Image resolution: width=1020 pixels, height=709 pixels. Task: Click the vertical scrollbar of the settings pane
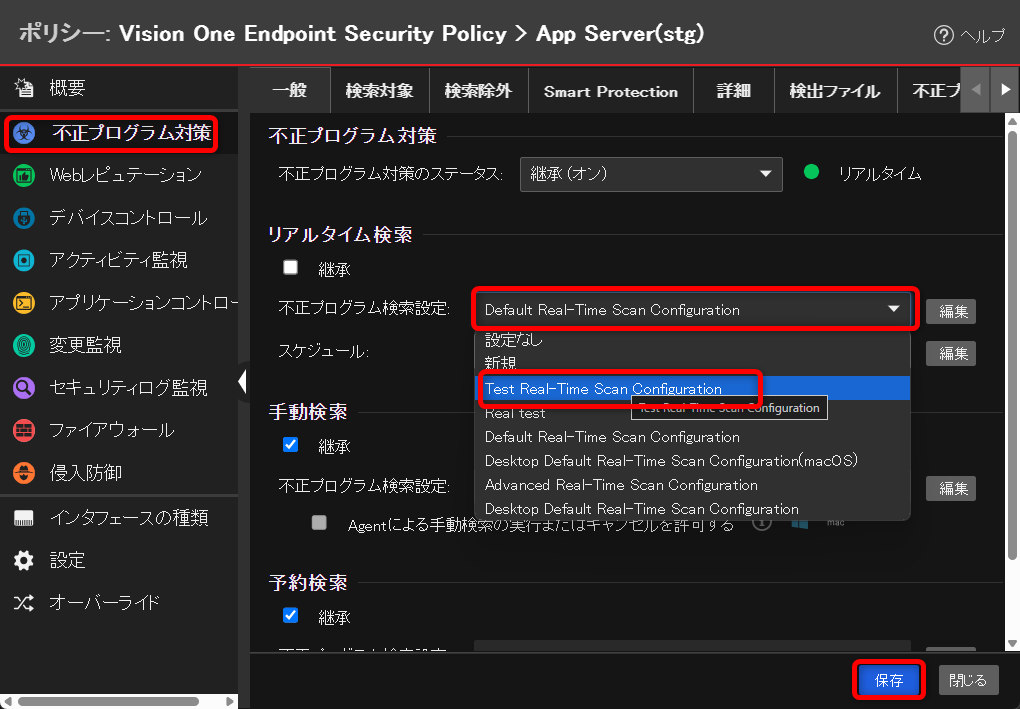[x=1012, y=345]
